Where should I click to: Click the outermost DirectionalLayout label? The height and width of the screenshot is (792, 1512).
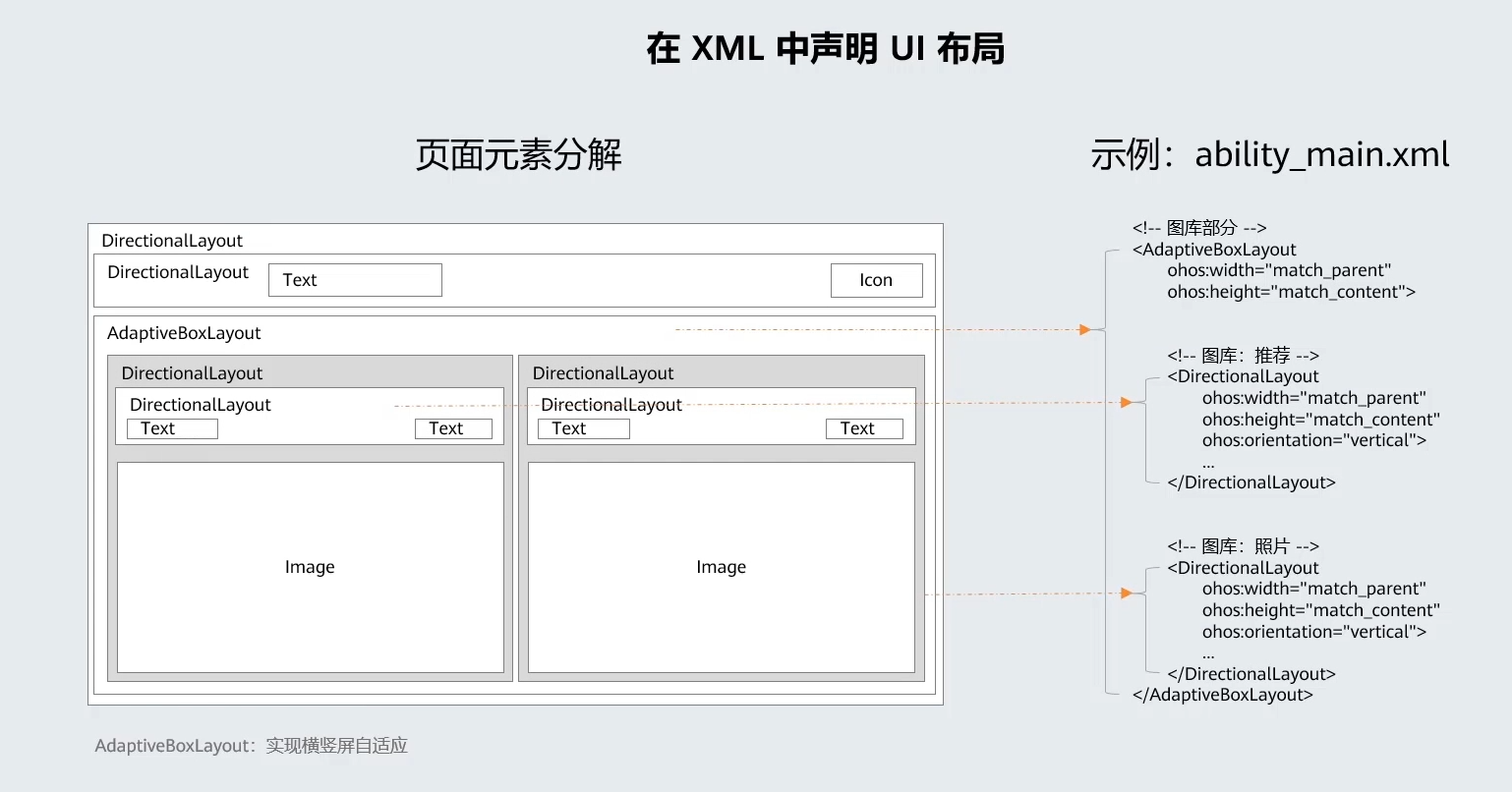pyautogui.click(x=172, y=241)
